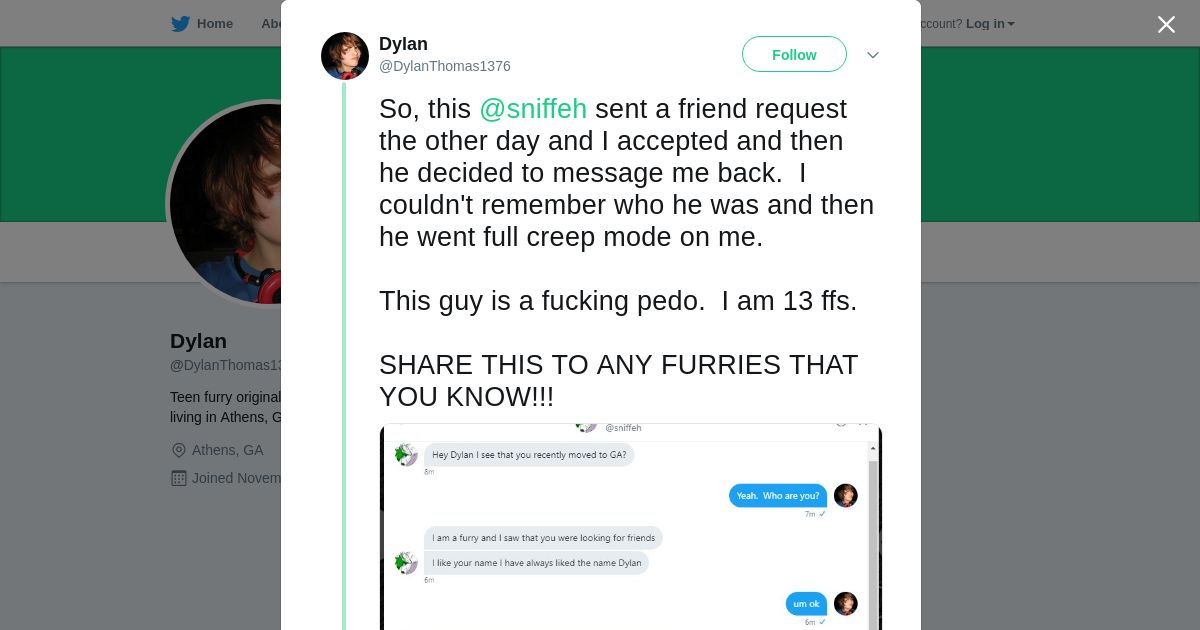Click Dylan's avatar beside 'Who are you?' reply
This screenshot has width=1200, height=630.
coord(845,495)
